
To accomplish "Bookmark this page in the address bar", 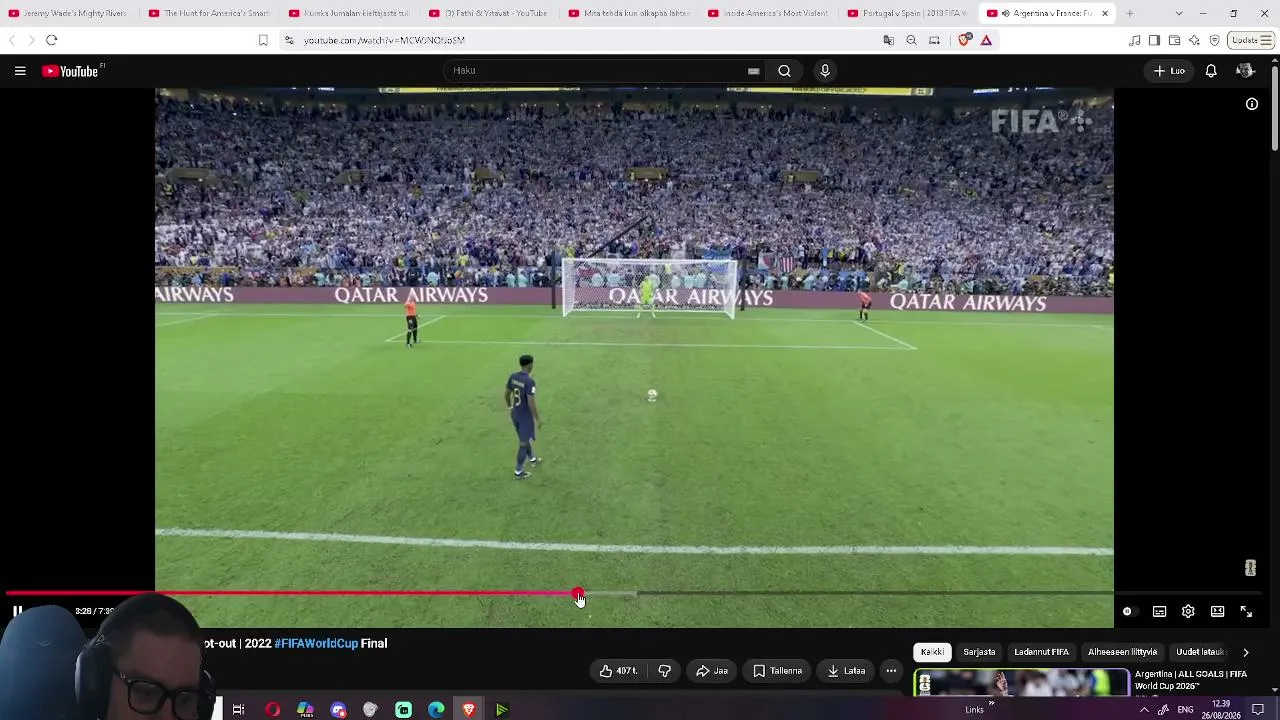I will (x=263, y=40).
